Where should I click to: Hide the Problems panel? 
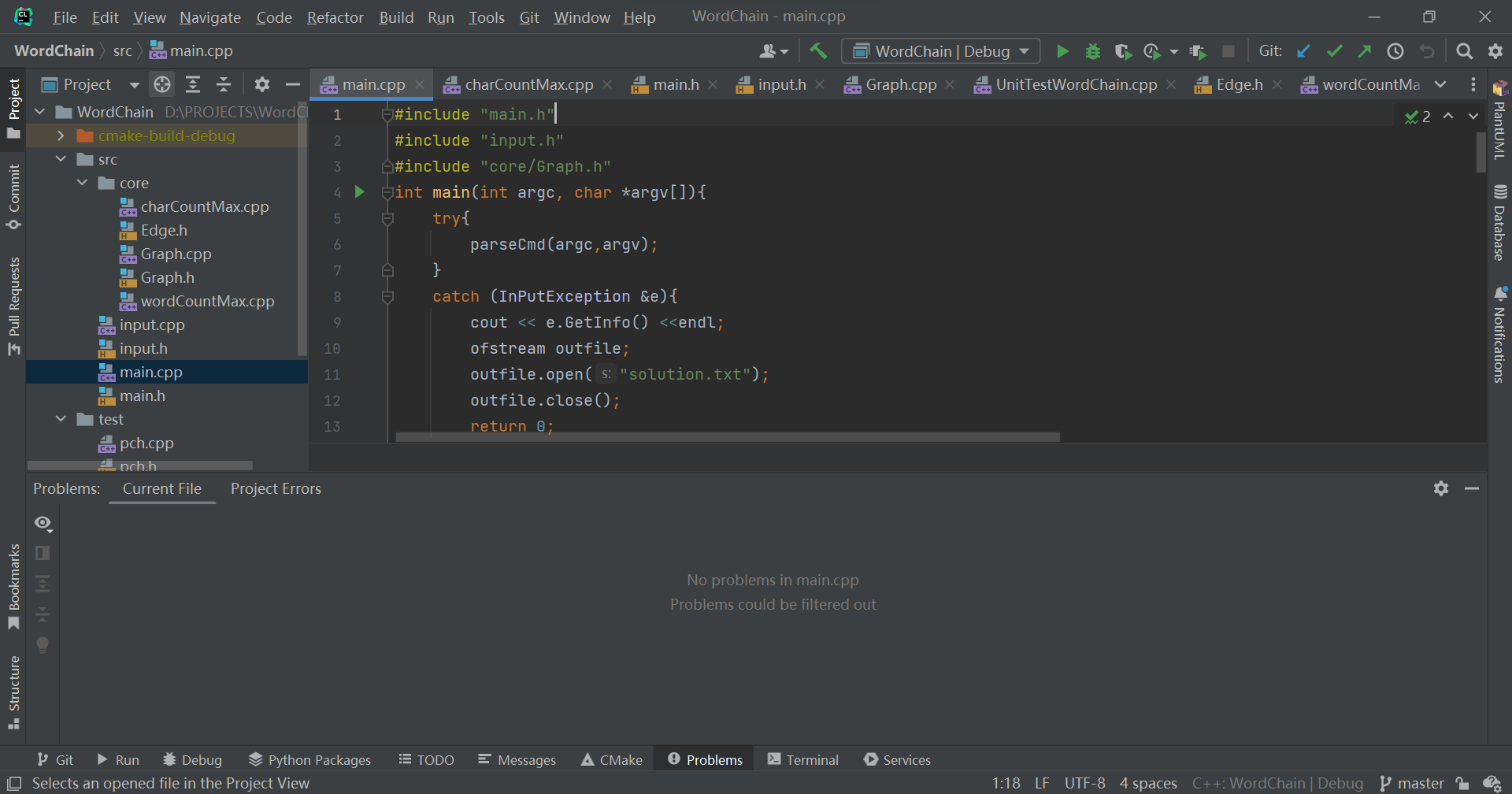tap(1472, 488)
